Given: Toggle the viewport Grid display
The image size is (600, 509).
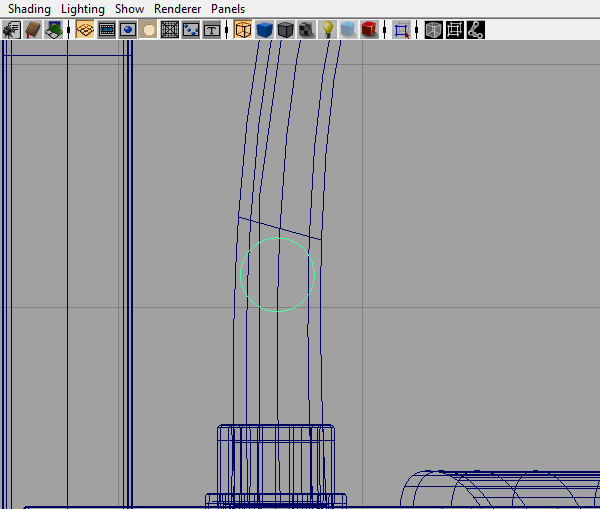Looking at the screenshot, I should click(x=85, y=30).
